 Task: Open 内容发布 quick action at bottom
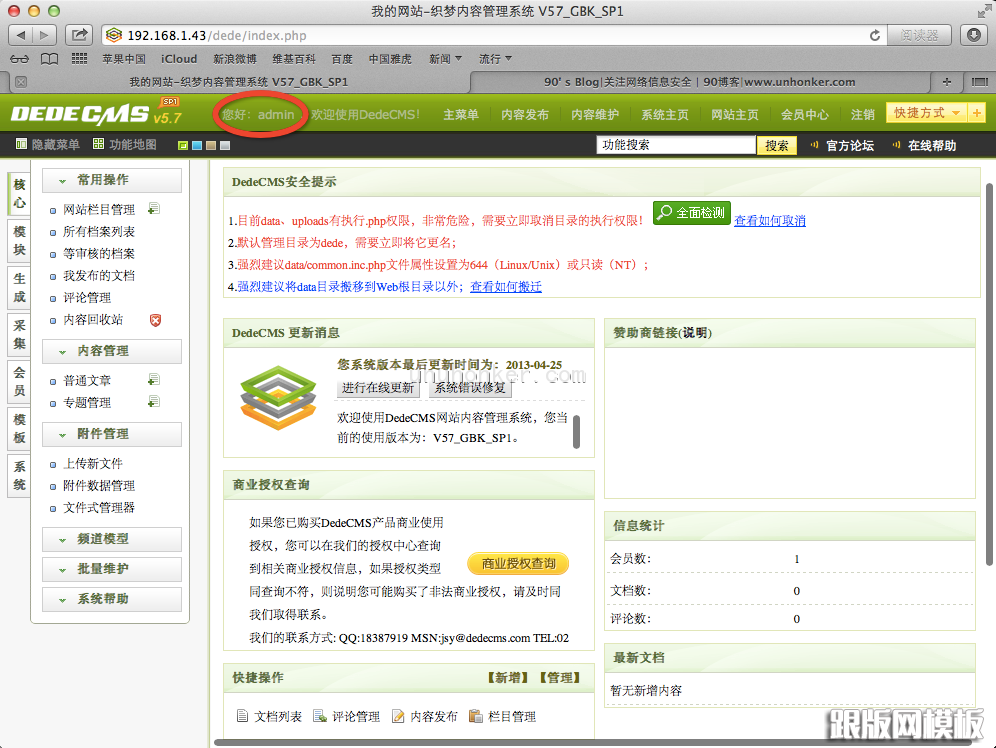point(424,716)
